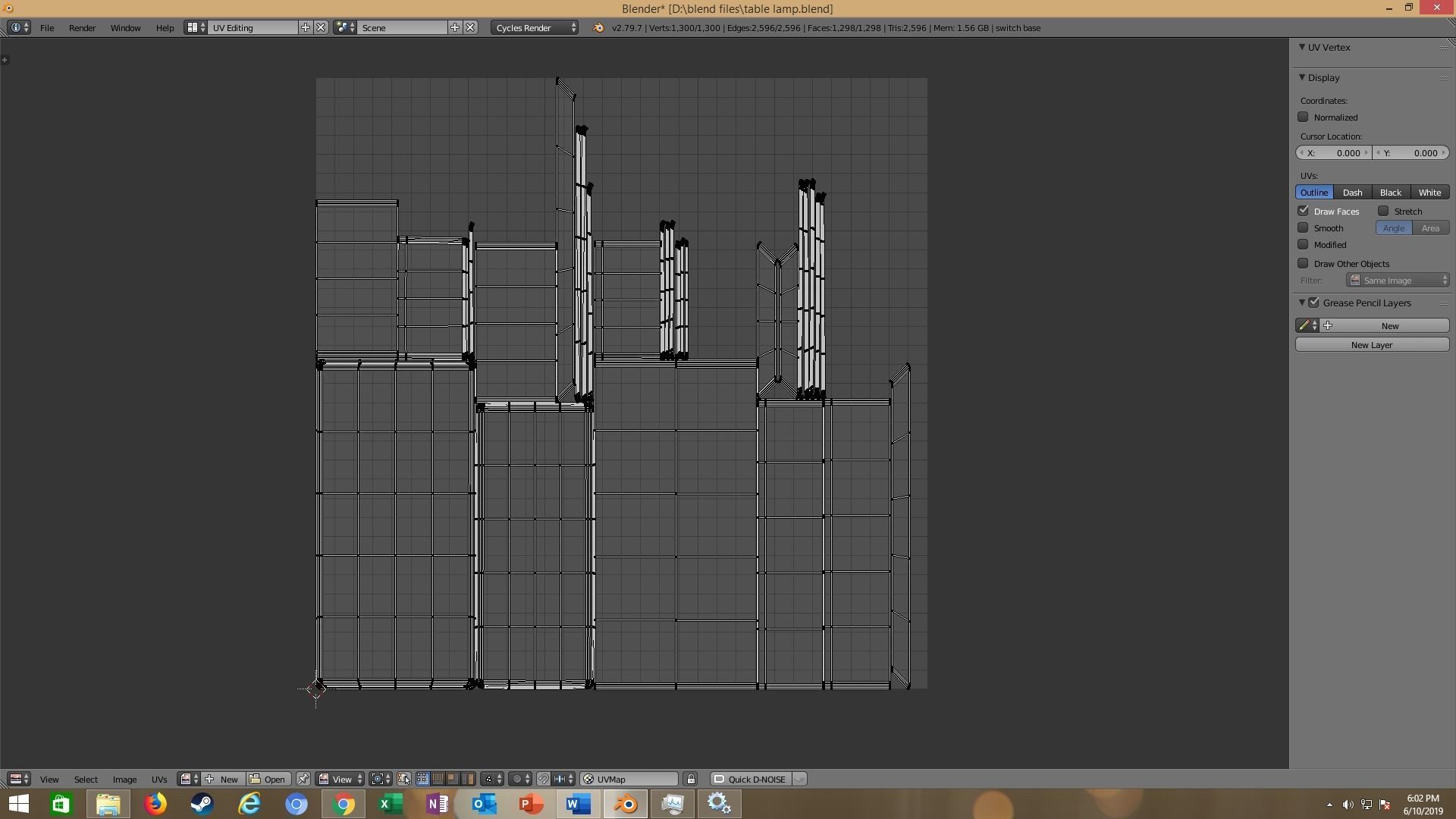Screen dimensions: 1456x819
Task: Open the UVs menu
Action: point(158,779)
